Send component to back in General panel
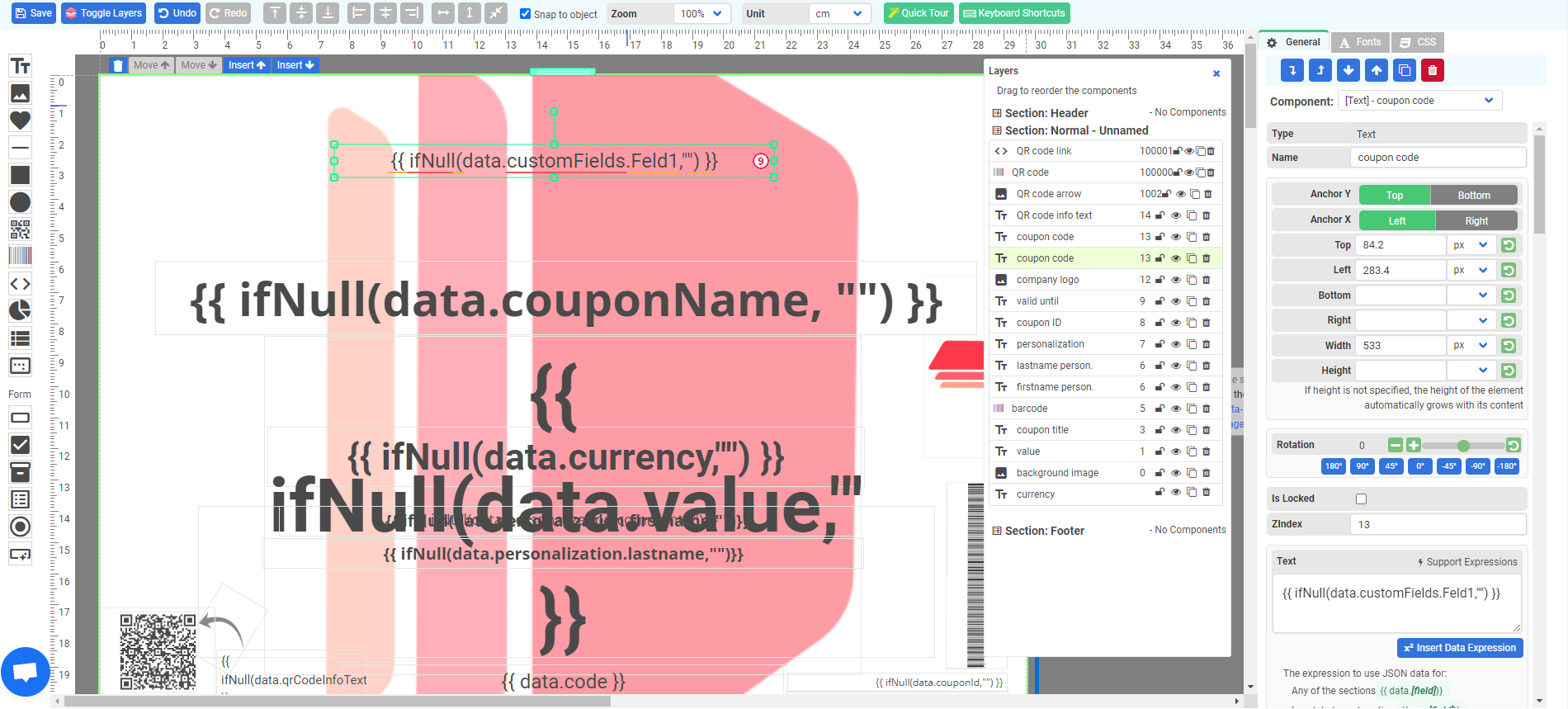Viewport: 1568px width, 709px height. 1292,71
